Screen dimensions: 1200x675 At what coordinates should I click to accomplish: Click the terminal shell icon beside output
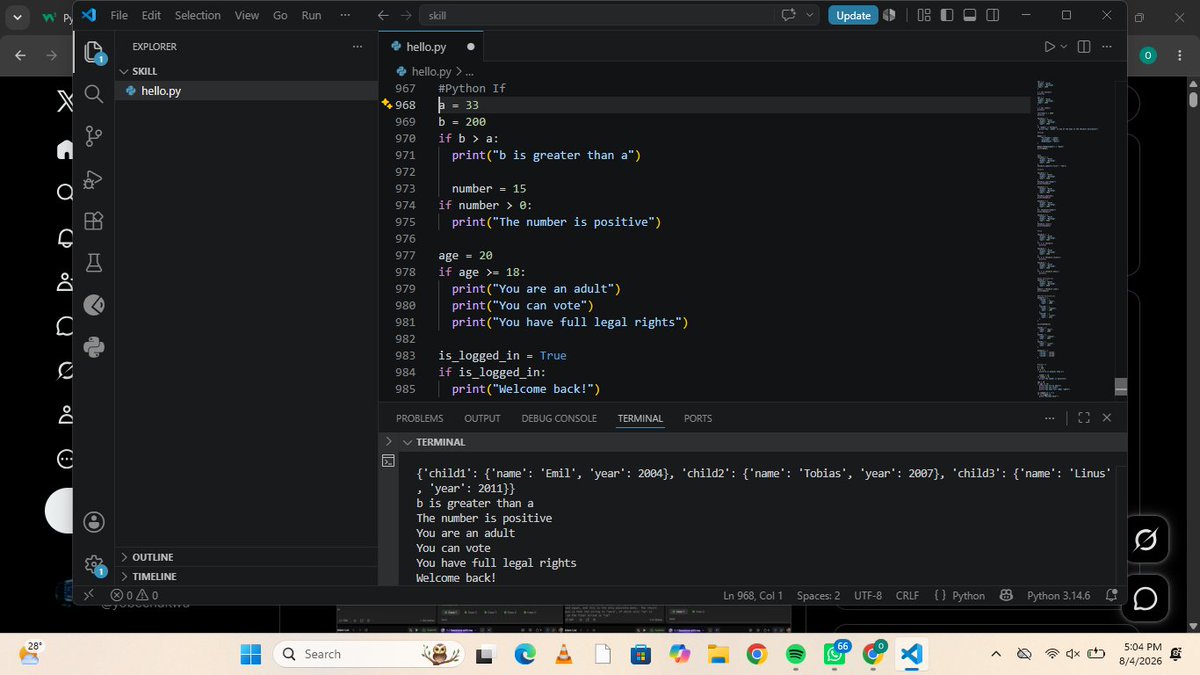[x=388, y=461]
